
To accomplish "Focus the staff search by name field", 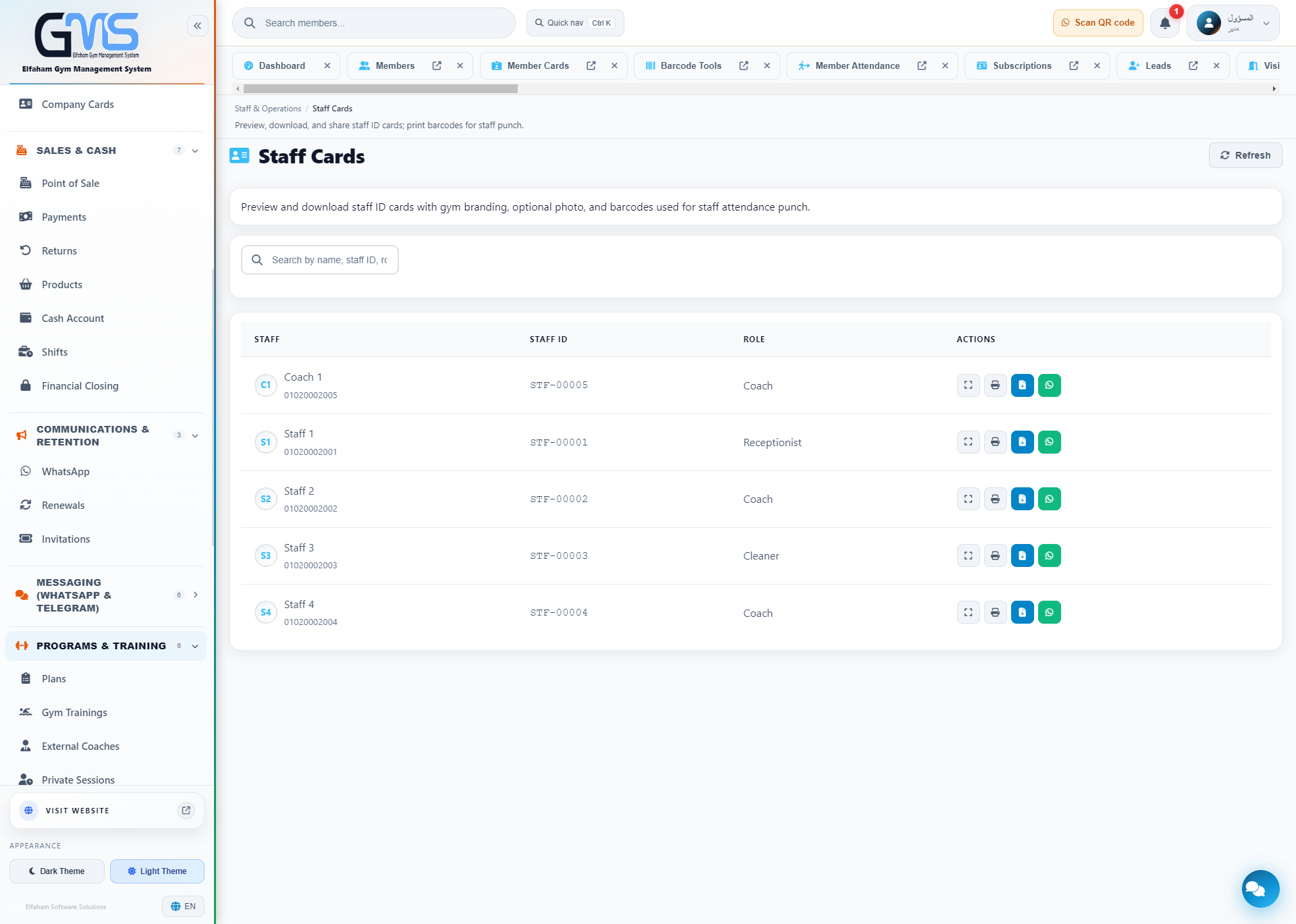I will point(320,260).
